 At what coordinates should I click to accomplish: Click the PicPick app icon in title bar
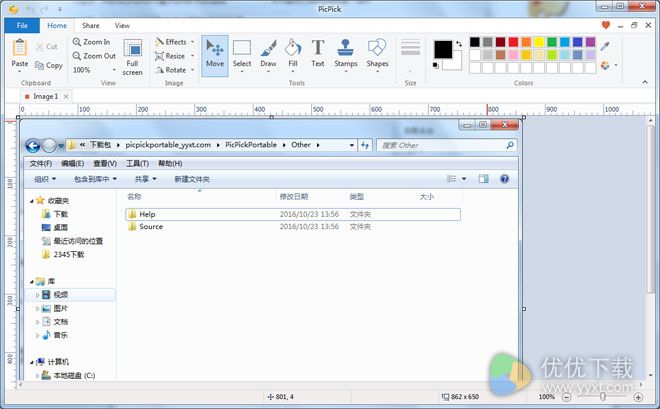click(13, 8)
